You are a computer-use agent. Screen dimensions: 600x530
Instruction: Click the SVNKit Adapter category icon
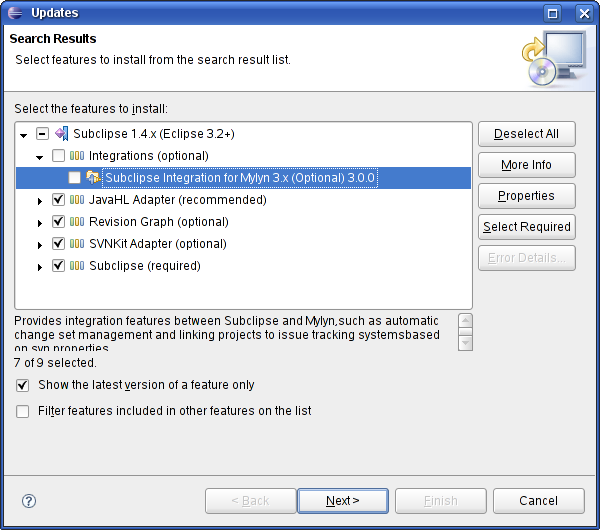click(77, 244)
